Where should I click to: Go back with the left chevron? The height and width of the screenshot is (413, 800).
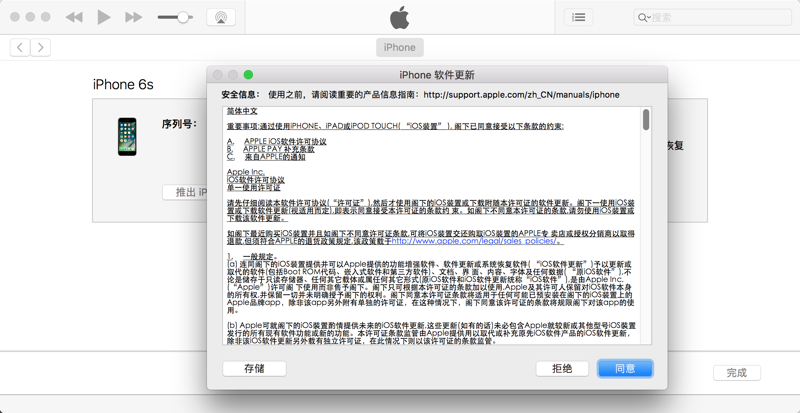20,47
